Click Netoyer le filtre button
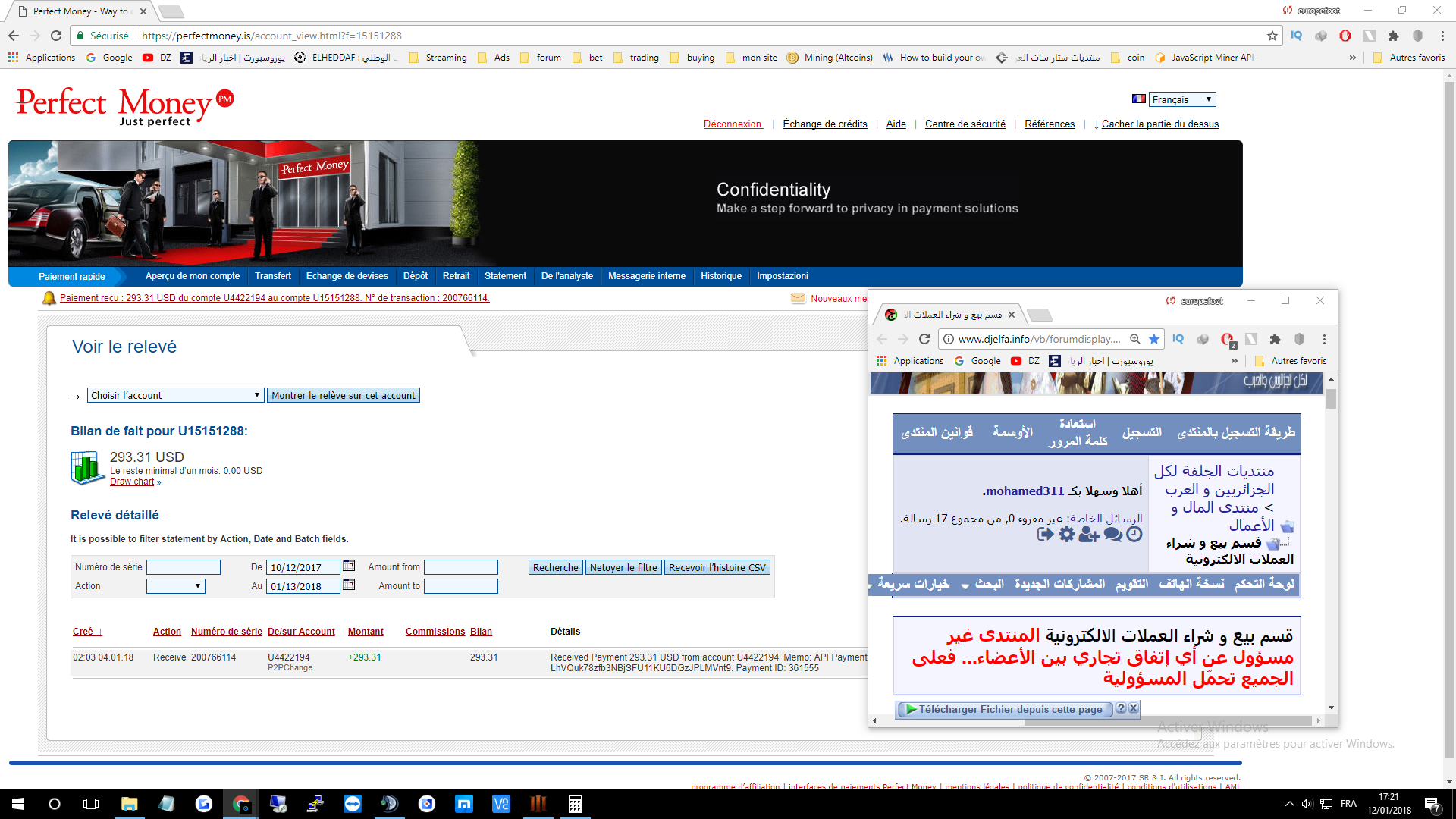Viewport: 1456px width, 819px height. click(623, 567)
